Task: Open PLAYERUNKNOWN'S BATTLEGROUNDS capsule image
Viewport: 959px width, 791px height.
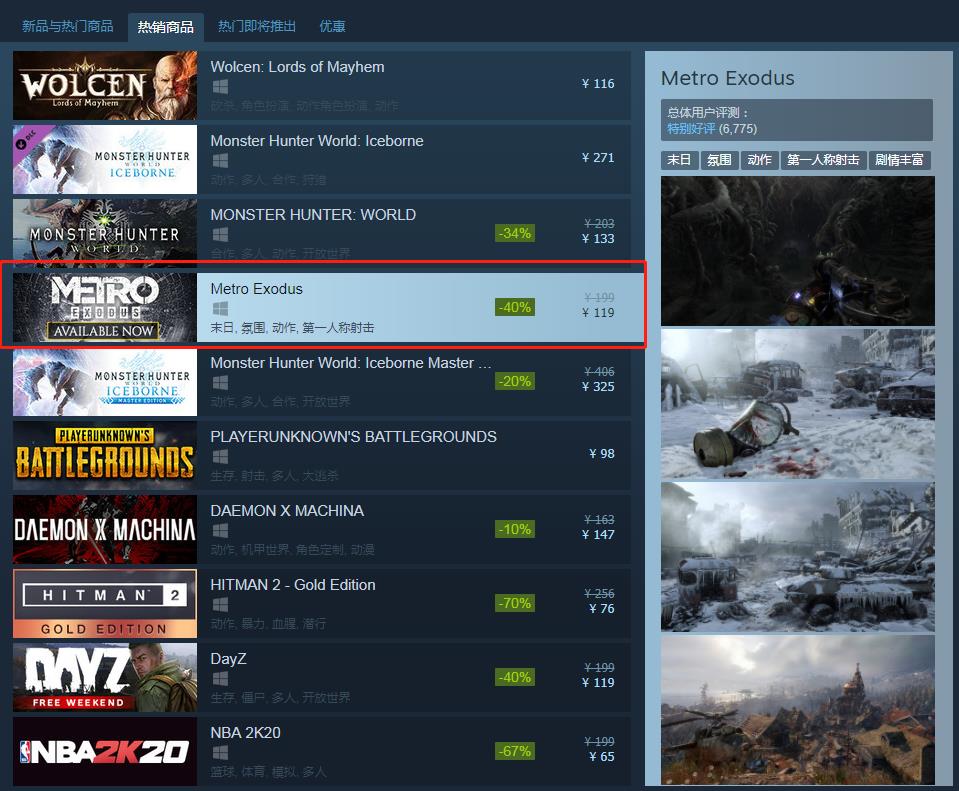Action: click(x=105, y=455)
